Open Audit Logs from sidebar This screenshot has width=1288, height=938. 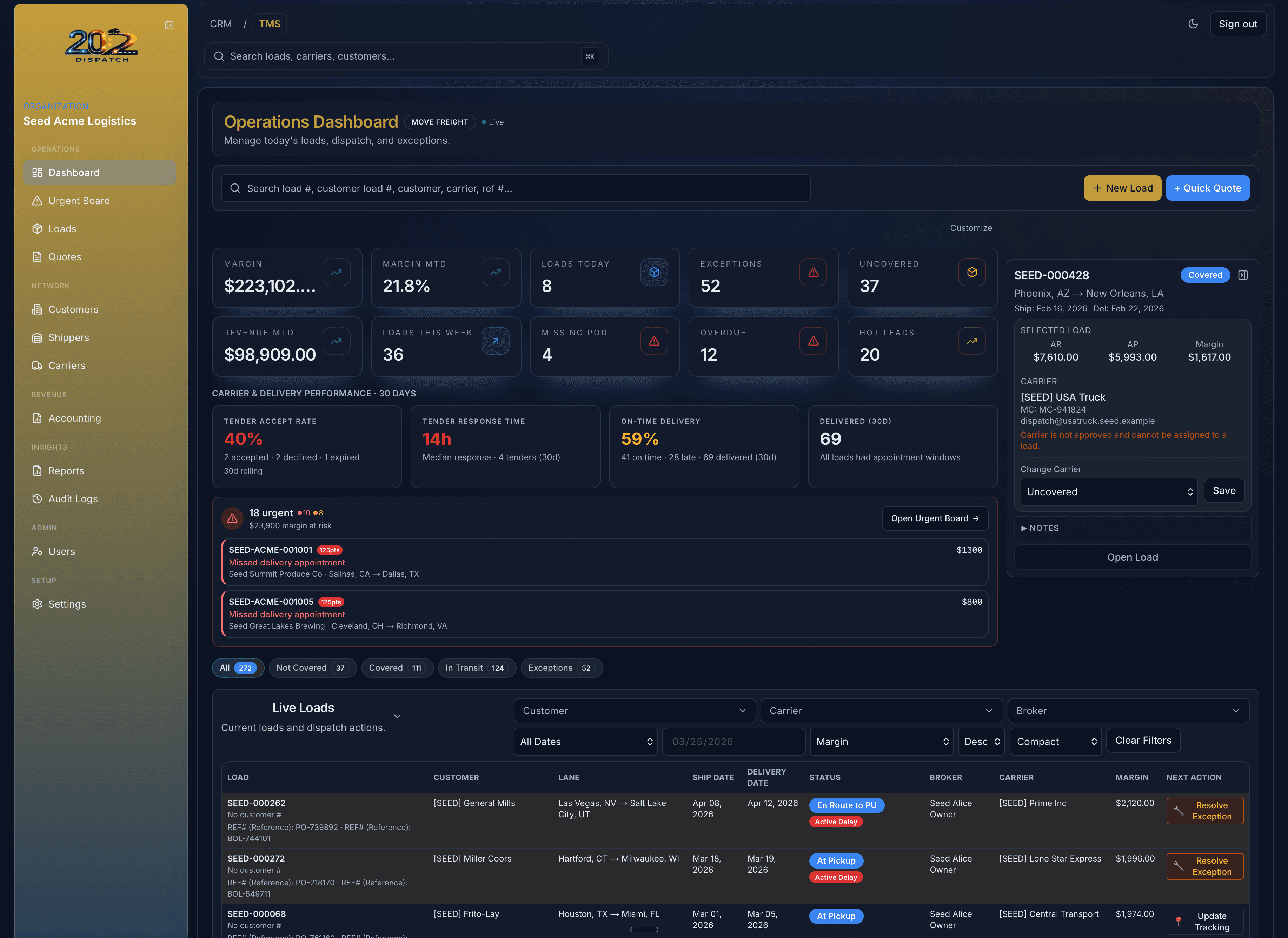pyautogui.click(x=73, y=498)
